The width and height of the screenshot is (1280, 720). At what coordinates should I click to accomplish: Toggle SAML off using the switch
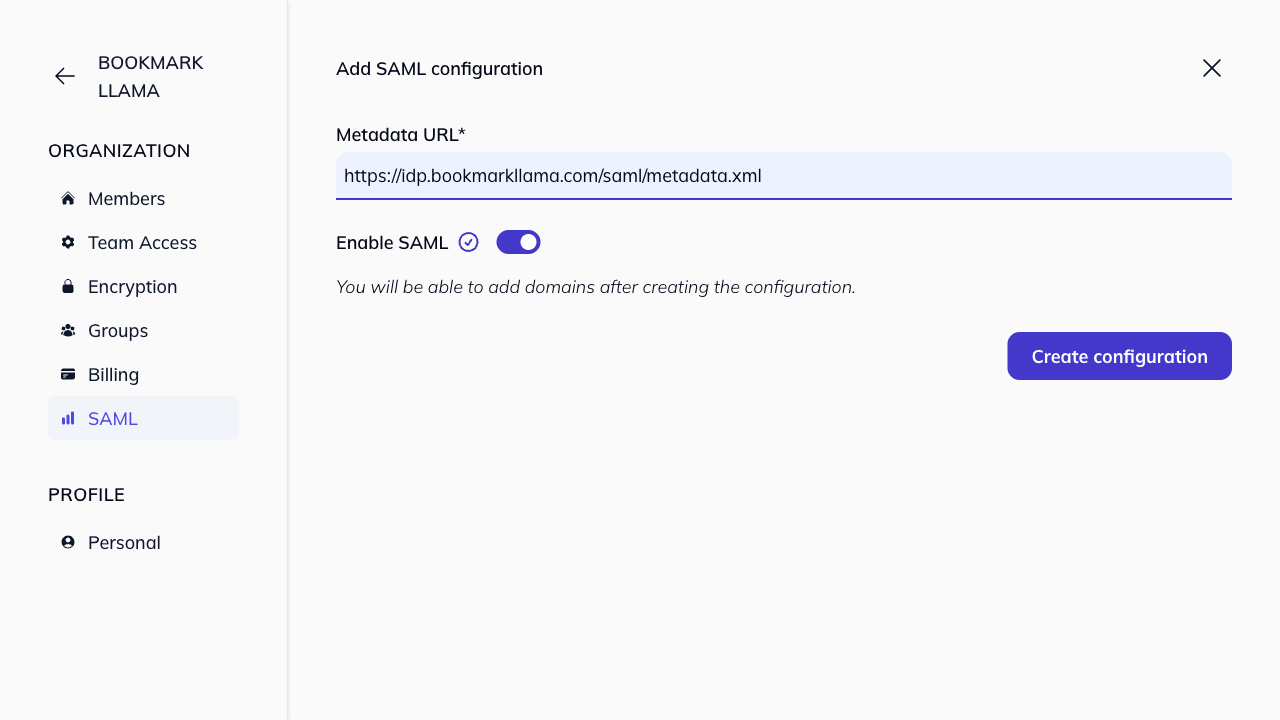(x=518, y=242)
